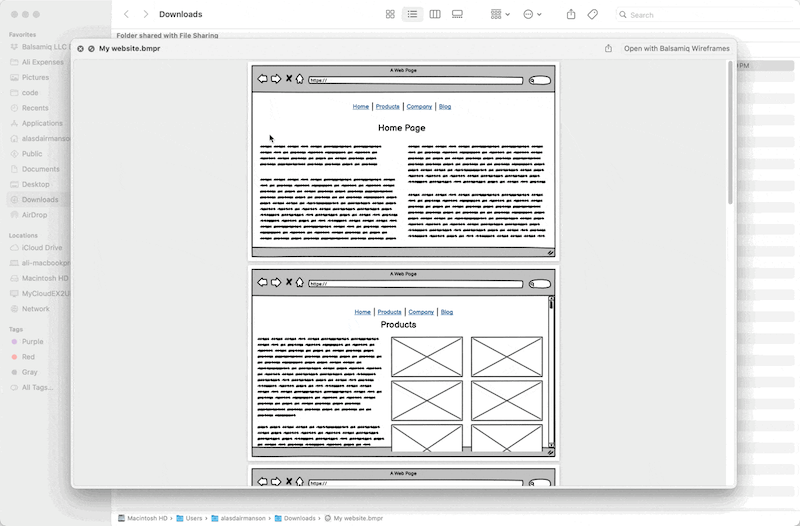The height and width of the screenshot is (526, 800).
Task: Open the group-by dropdown in Finder toolbar
Action: pyautogui.click(x=500, y=14)
